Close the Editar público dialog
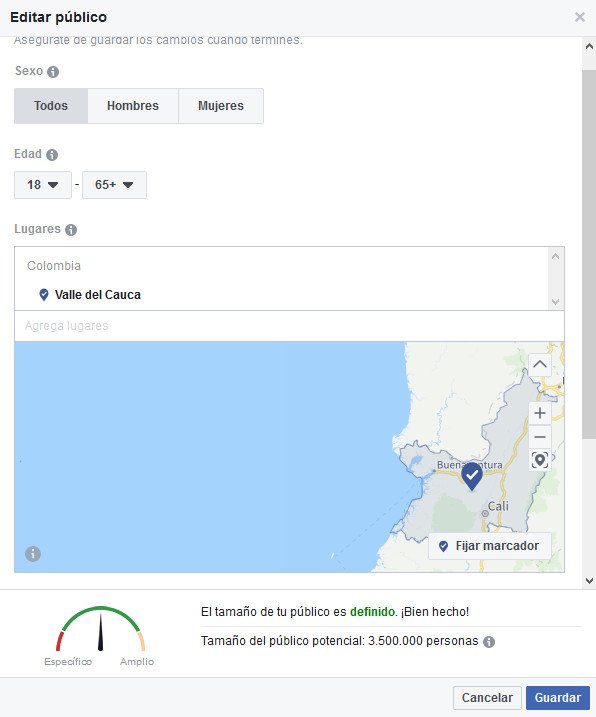The height and width of the screenshot is (717, 596). pyautogui.click(x=580, y=17)
